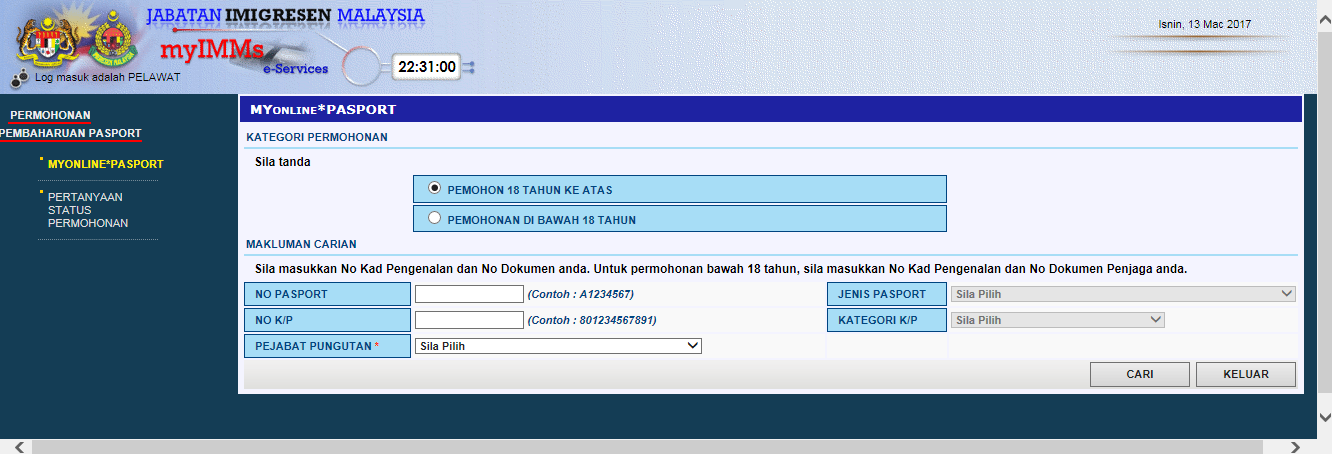Click the Kategori K/P field label

(887, 320)
